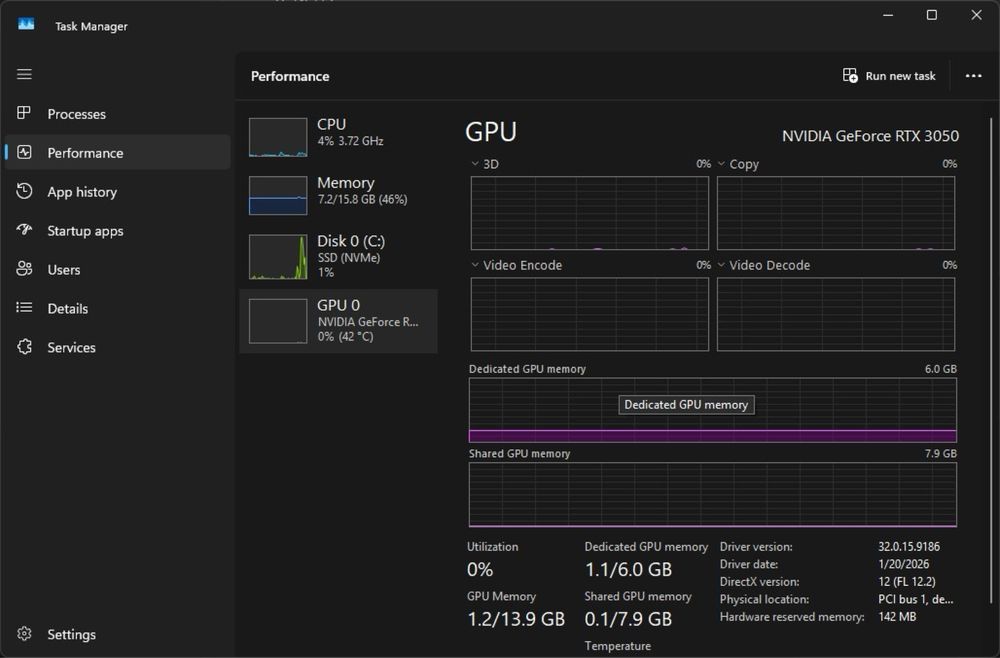Viewport: 1000px width, 658px height.
Task: Open the hamburger navigation menu
Action: (x=24, y=74)
